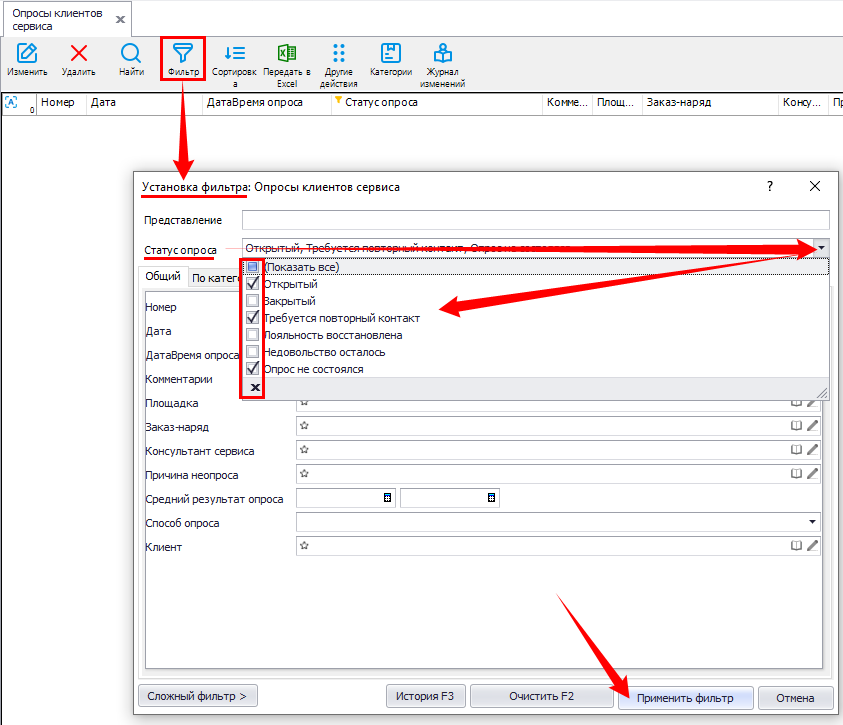Click the Очистить F2 button
843x725 pixels.
[540, 697]
